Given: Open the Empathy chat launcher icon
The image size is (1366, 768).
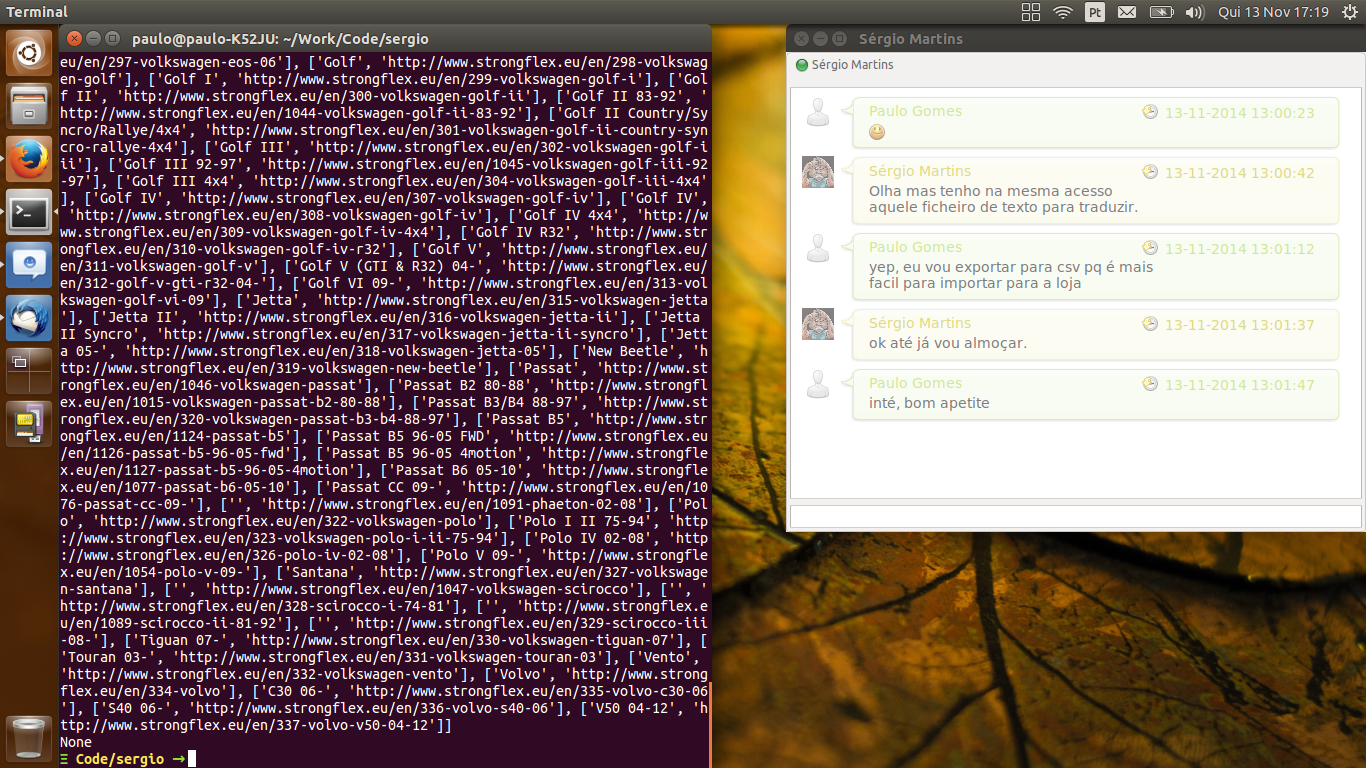Looking at the screenshot, I should [29, 265].
